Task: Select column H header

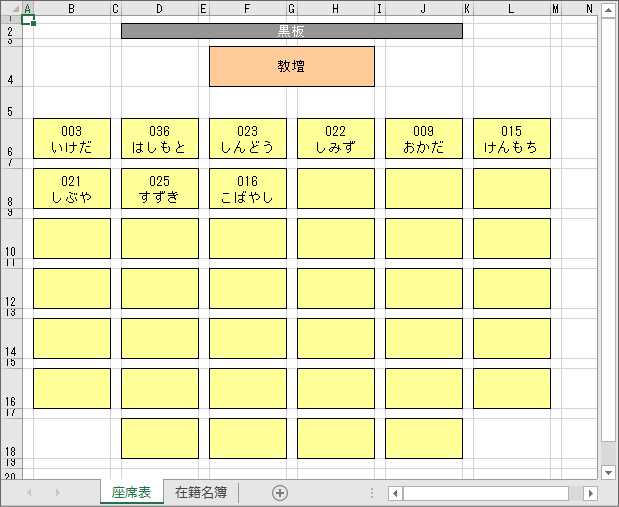Action: click(336, 9)
